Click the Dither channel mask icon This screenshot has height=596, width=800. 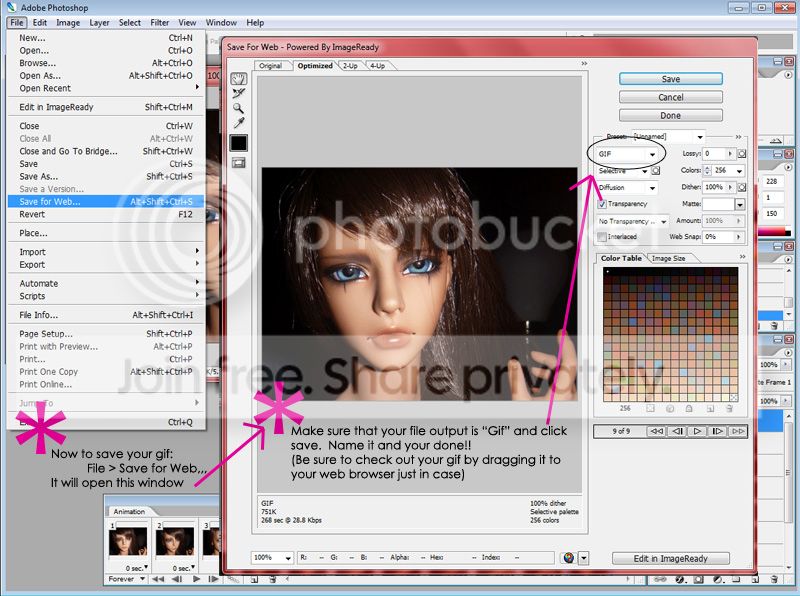coord(742,187)
